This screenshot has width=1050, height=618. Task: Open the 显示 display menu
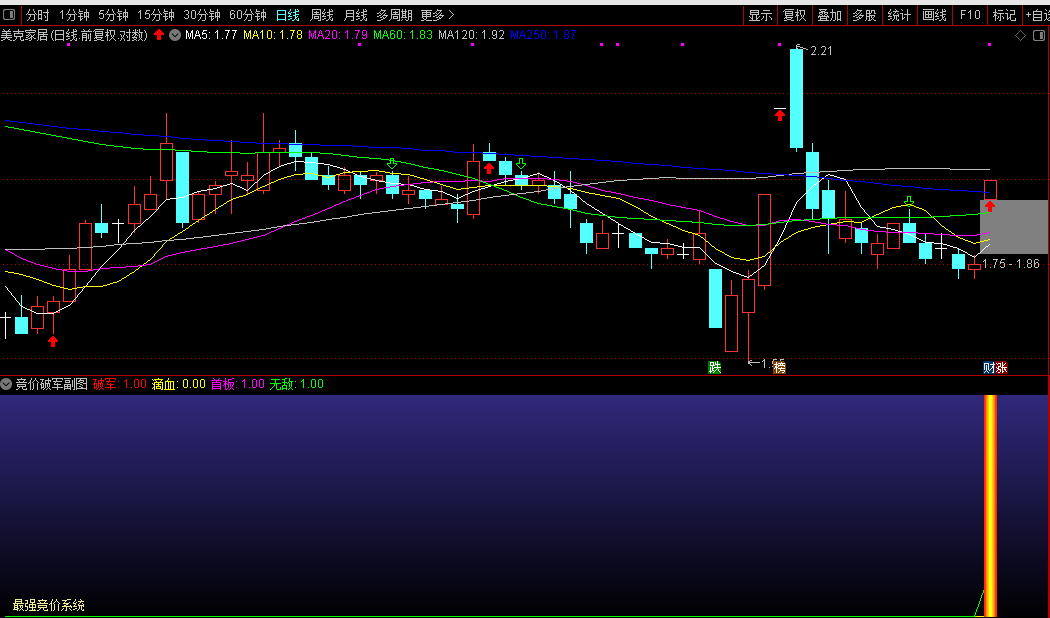point(761,15)
